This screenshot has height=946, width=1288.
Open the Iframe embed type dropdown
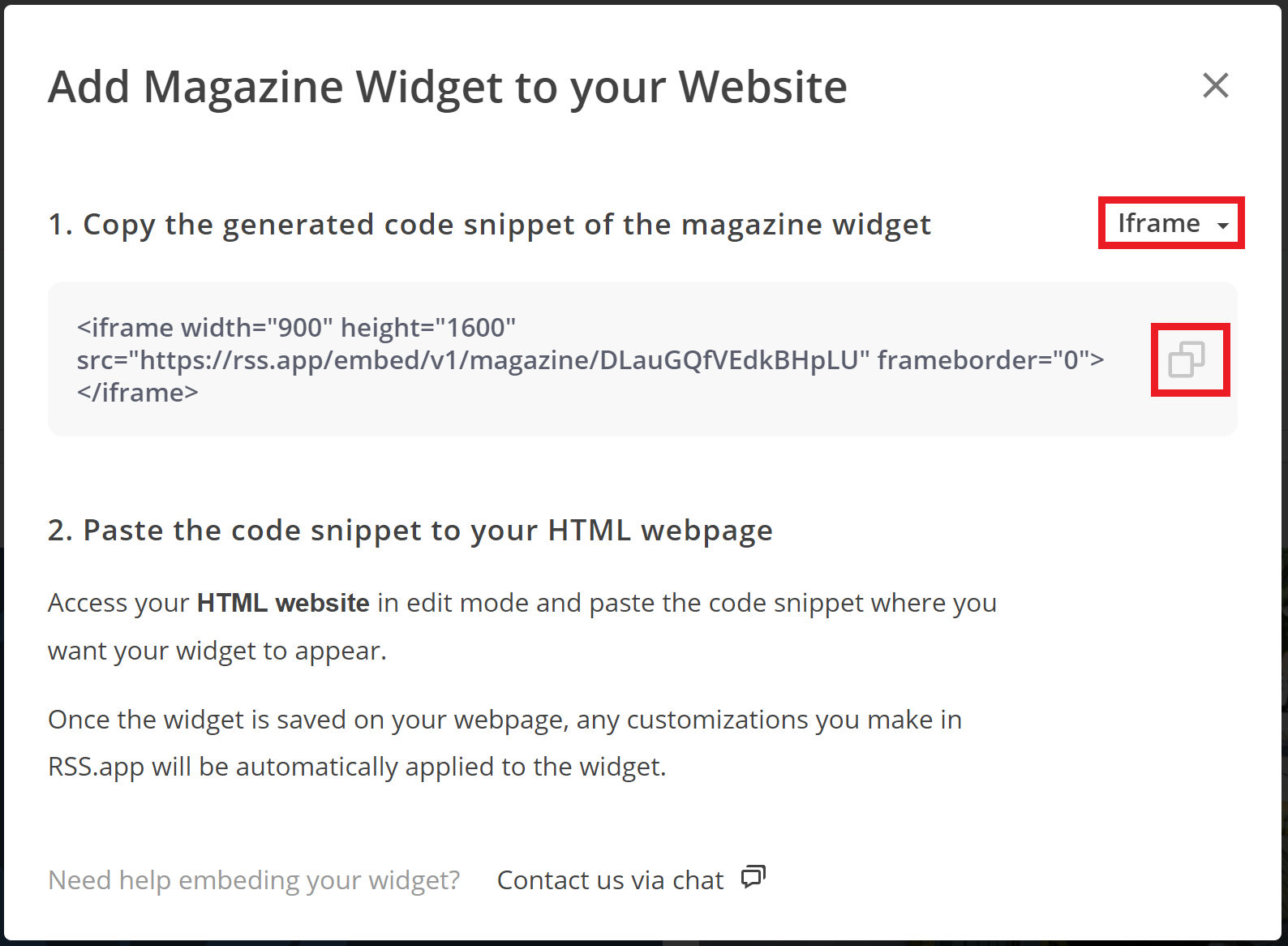click(x=1171, y=223)
